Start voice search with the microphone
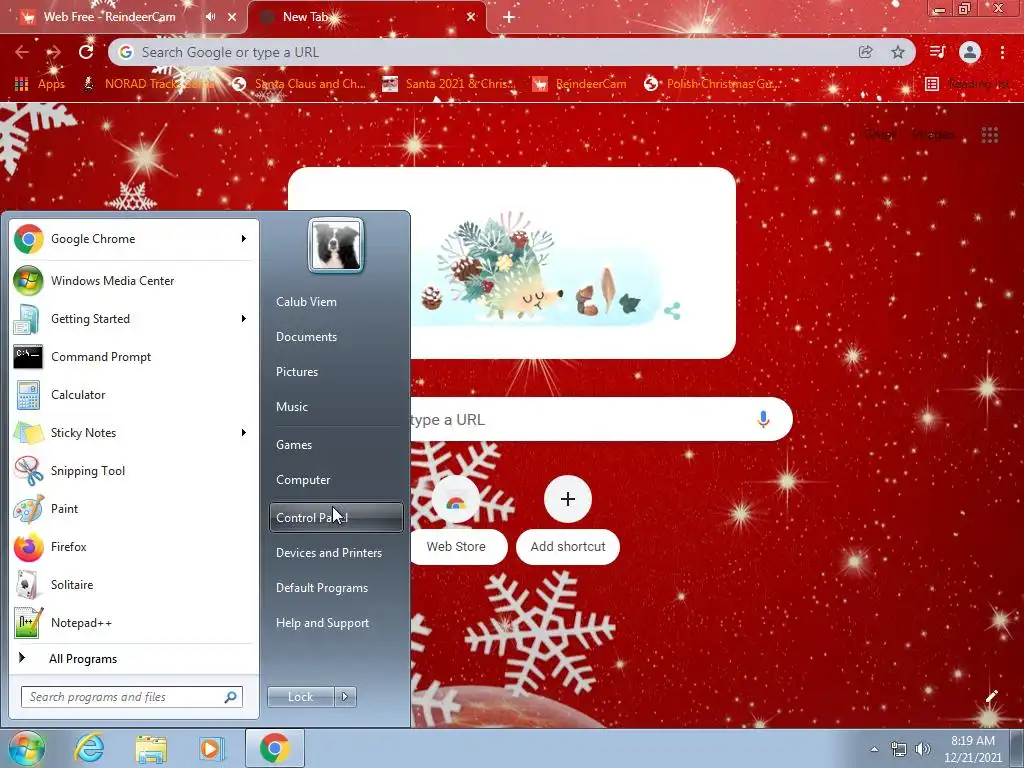The image size is (1024, 768). pos(763,419)
